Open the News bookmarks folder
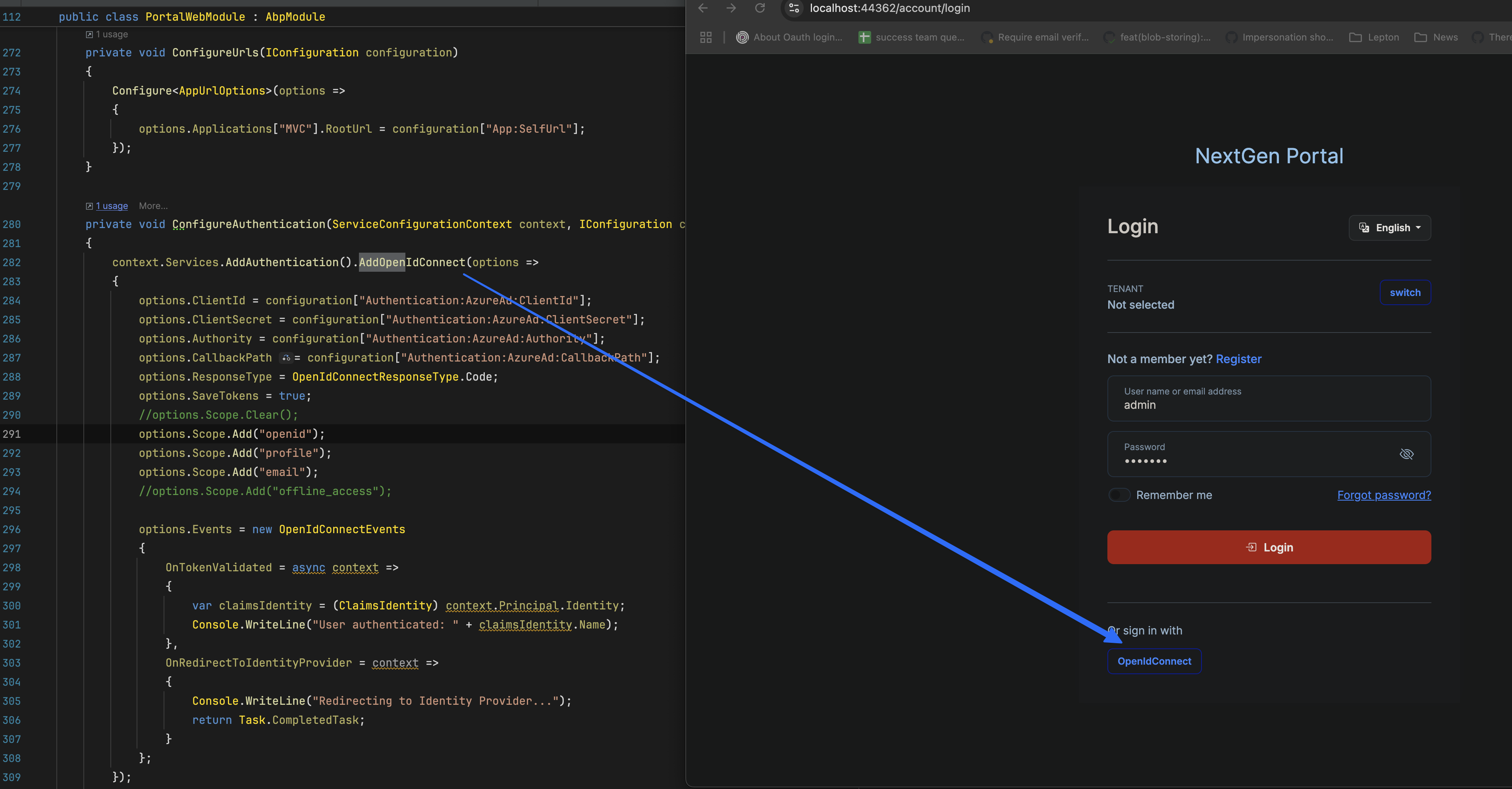 tap(1436, 38)
